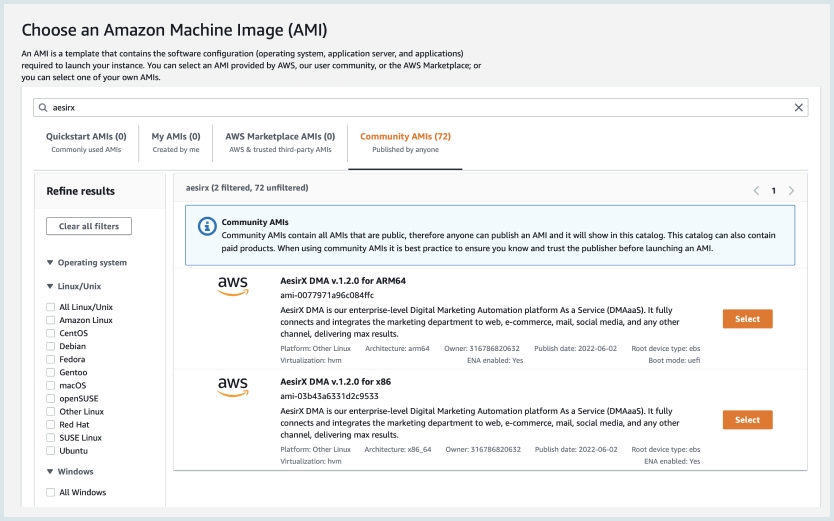Click AMI ID ami-03b43a6331d2c9533
Image resolution: width=834 pixels, height=521 pixels.
coord(329,396)
